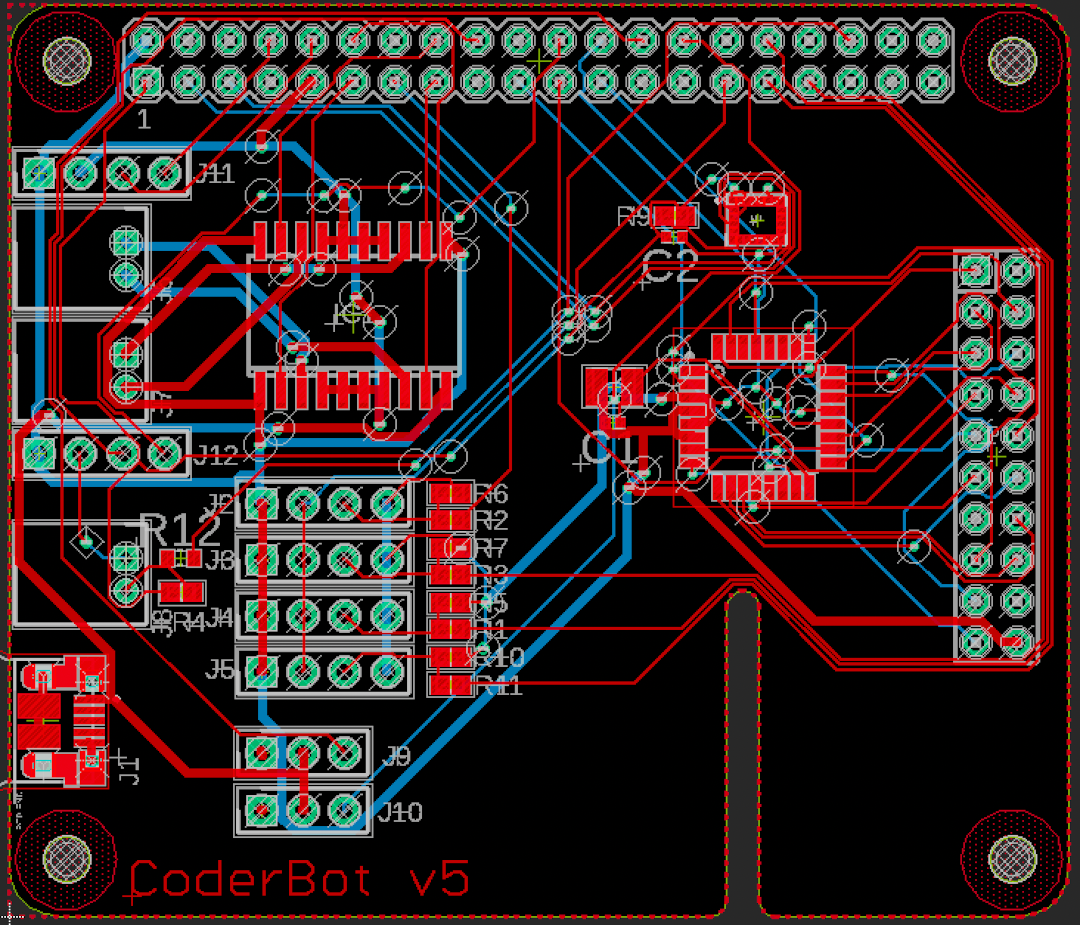Image resolution: width=1080 pixels, height=925 pixels.
Task: Select the J5 header label
Action: 220,669
